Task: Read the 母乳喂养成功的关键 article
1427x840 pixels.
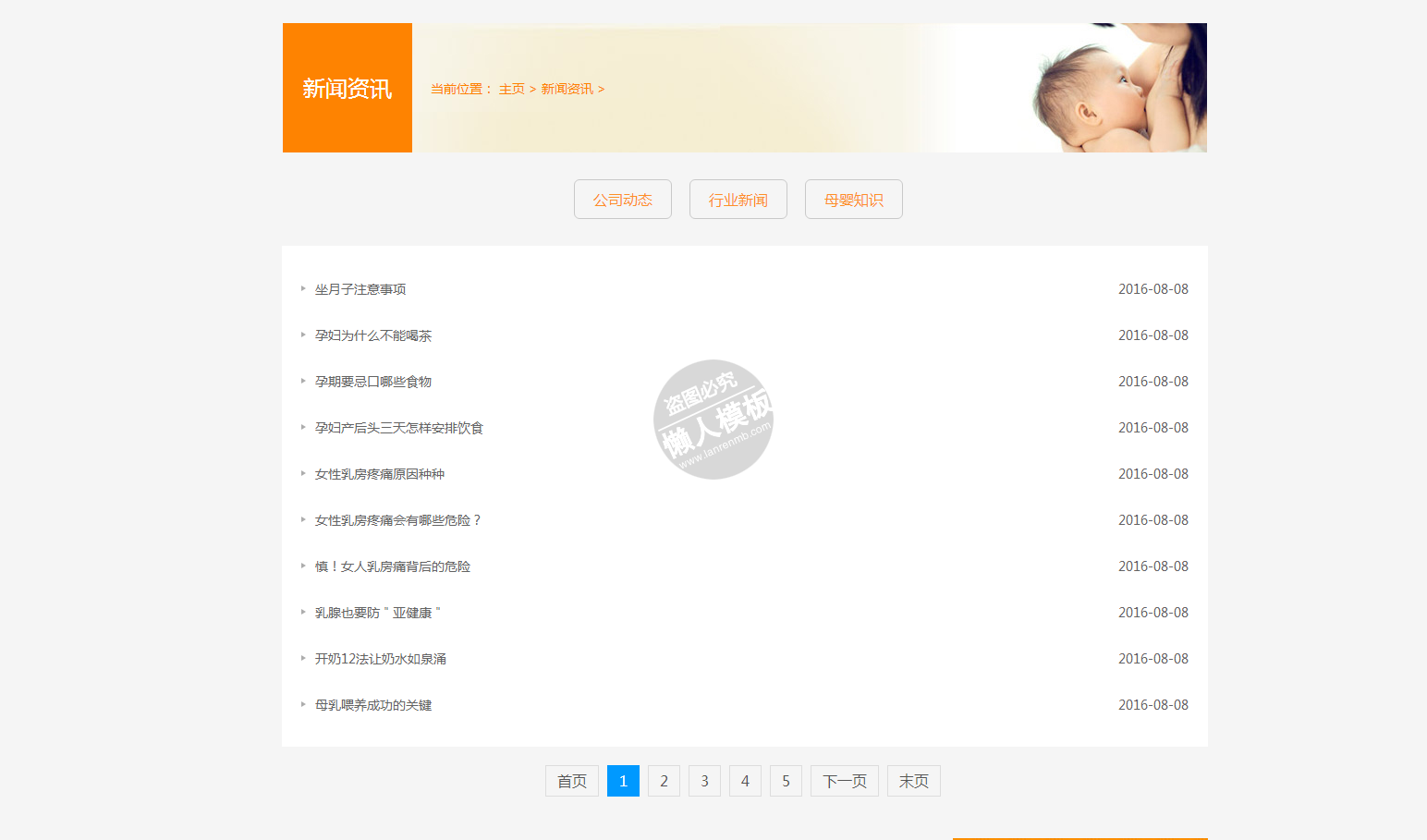Action: click(373, 705)
